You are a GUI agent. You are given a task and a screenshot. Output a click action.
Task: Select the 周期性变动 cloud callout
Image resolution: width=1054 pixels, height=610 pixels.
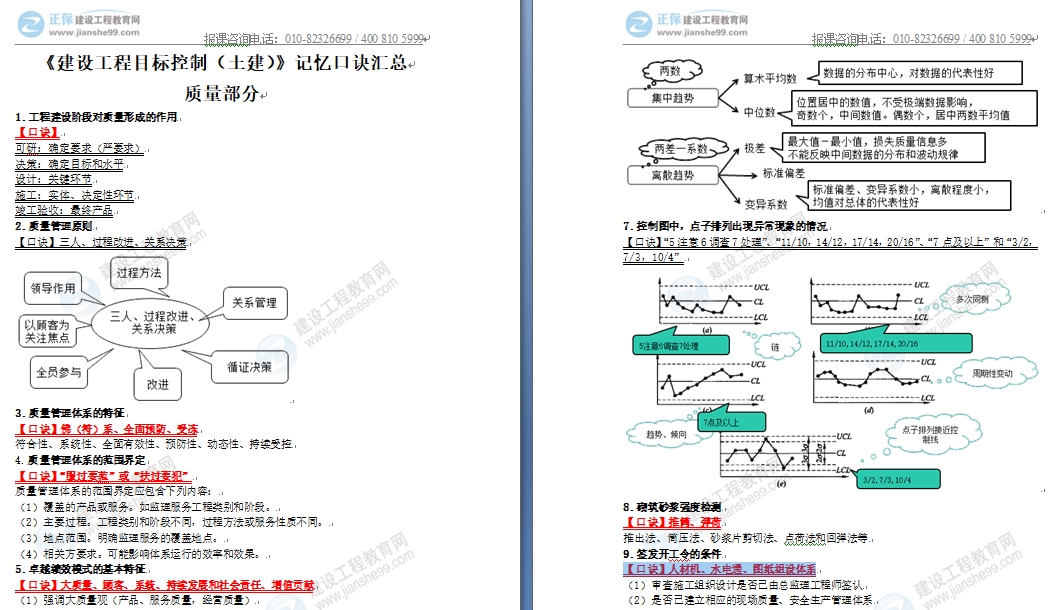point(991,374)
